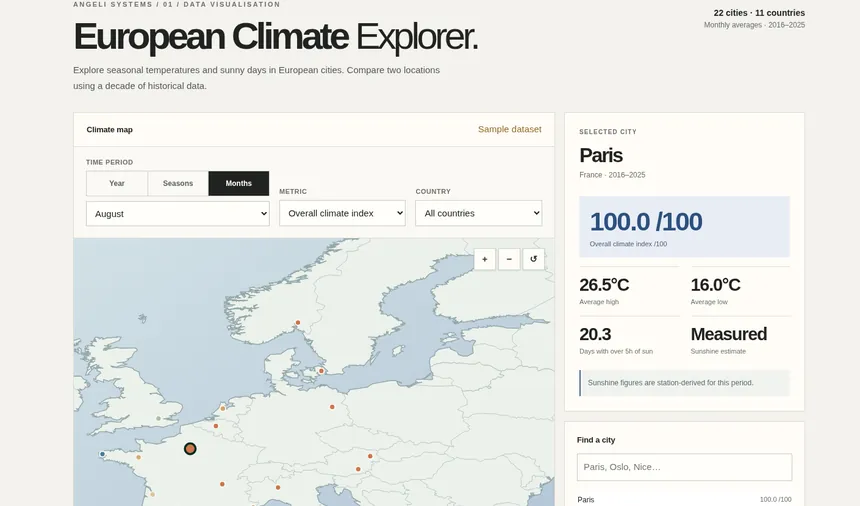Click the Paris selected city heading
The width and height of the screenshot is (860, 506).
[601, 155]
